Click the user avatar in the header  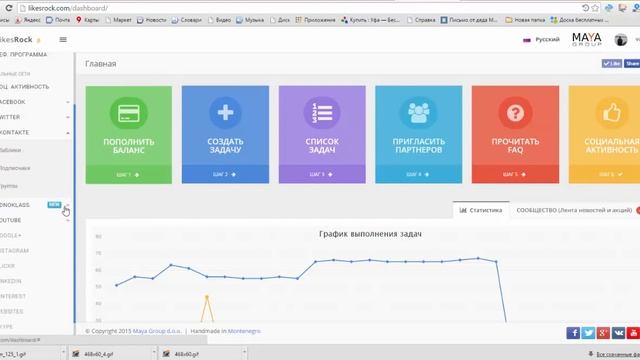620,40
